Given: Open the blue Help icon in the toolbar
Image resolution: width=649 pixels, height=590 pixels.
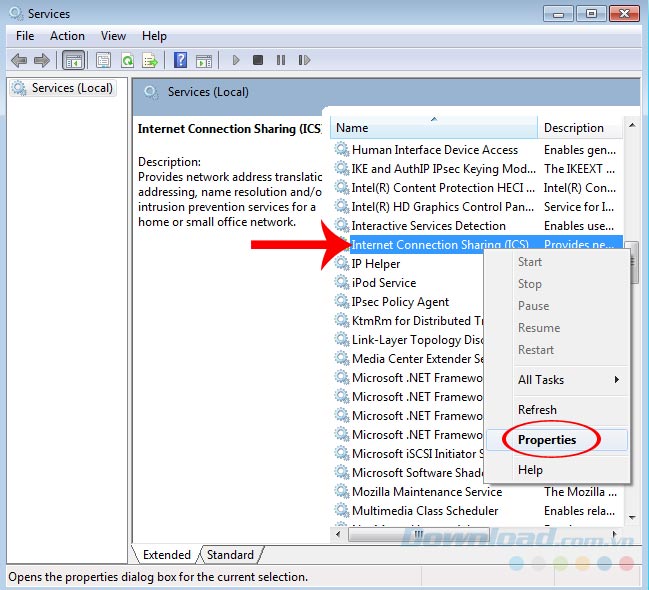Looking at the screenshot, I should [x=181, y=60].
